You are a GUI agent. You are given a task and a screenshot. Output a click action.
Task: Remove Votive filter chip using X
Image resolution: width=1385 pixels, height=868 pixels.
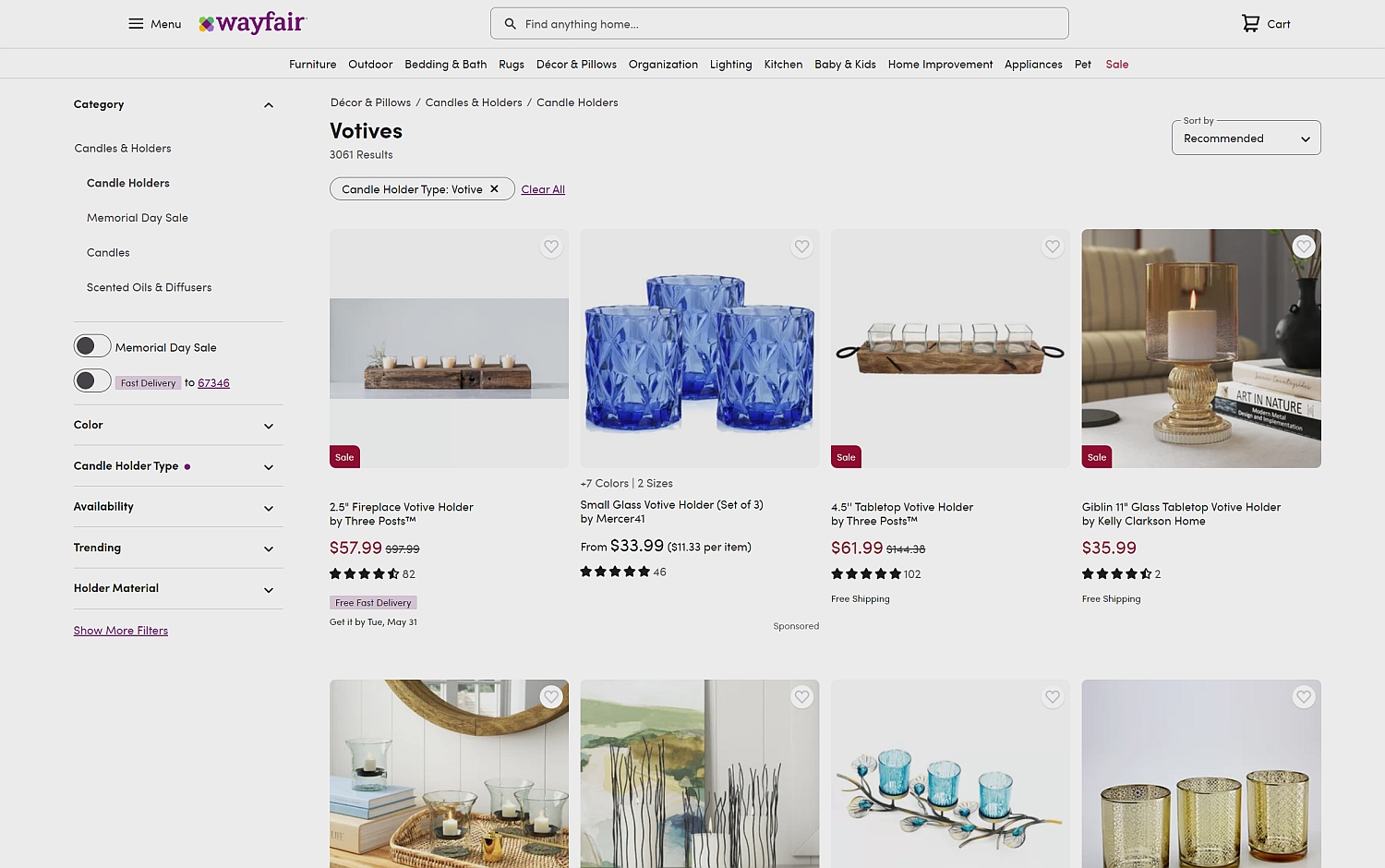tap(495, 189)
